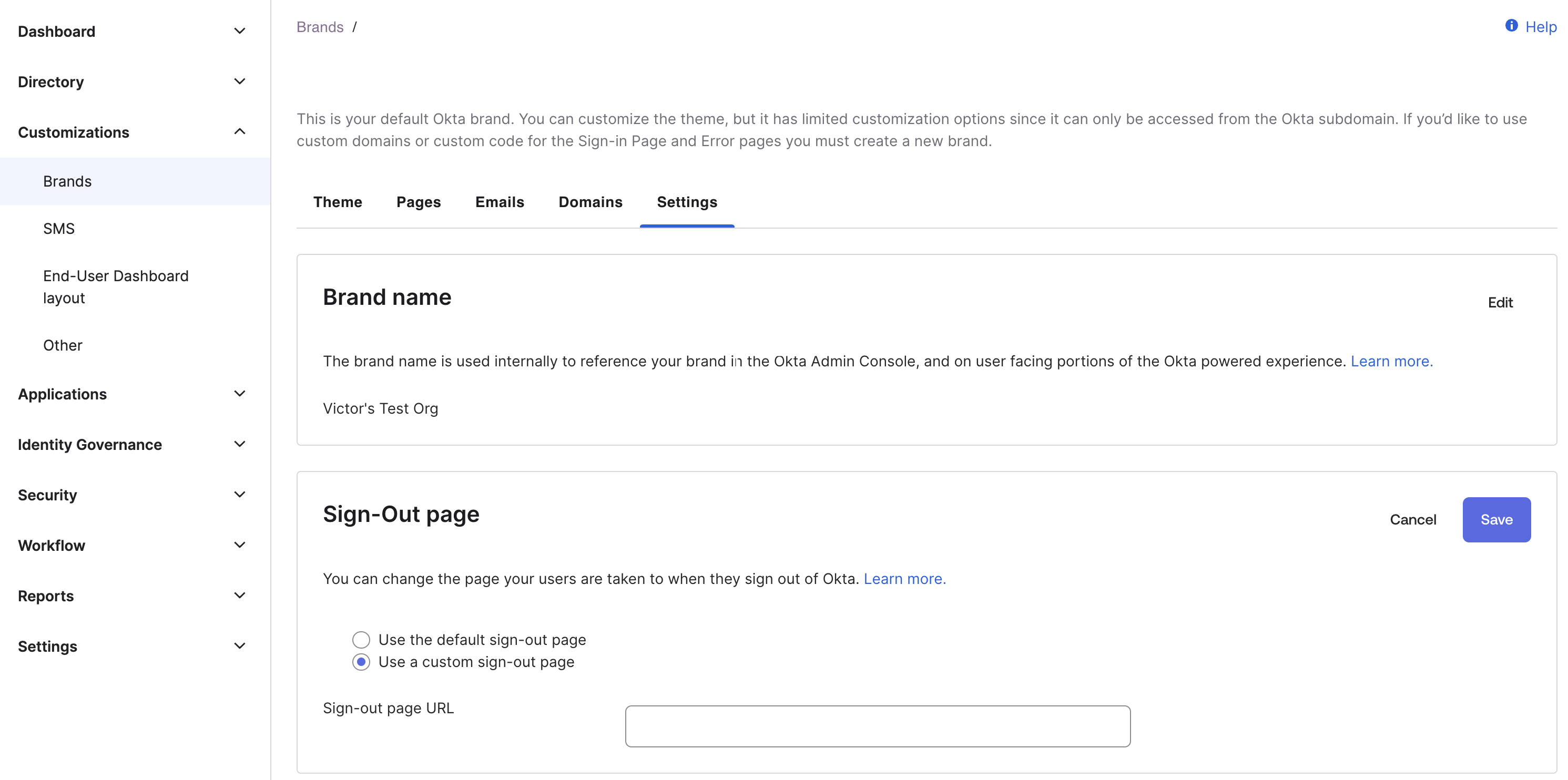Select 'Use a custom sign-out page'
This screenshot has height=780, width=1568.
[362, 662]
